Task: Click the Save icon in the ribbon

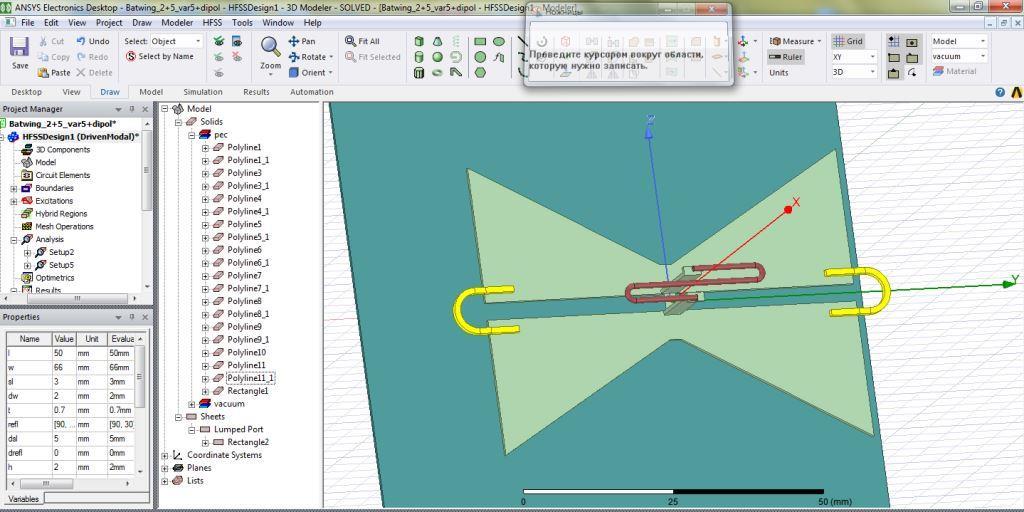Action: coord(19,50)
